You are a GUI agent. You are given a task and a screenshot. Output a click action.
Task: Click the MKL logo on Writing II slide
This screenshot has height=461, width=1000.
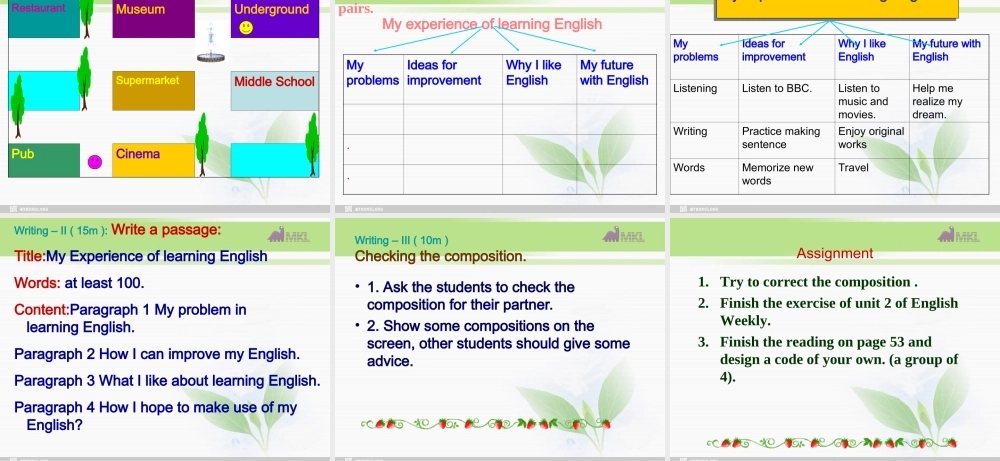click(x=288, y=235)
